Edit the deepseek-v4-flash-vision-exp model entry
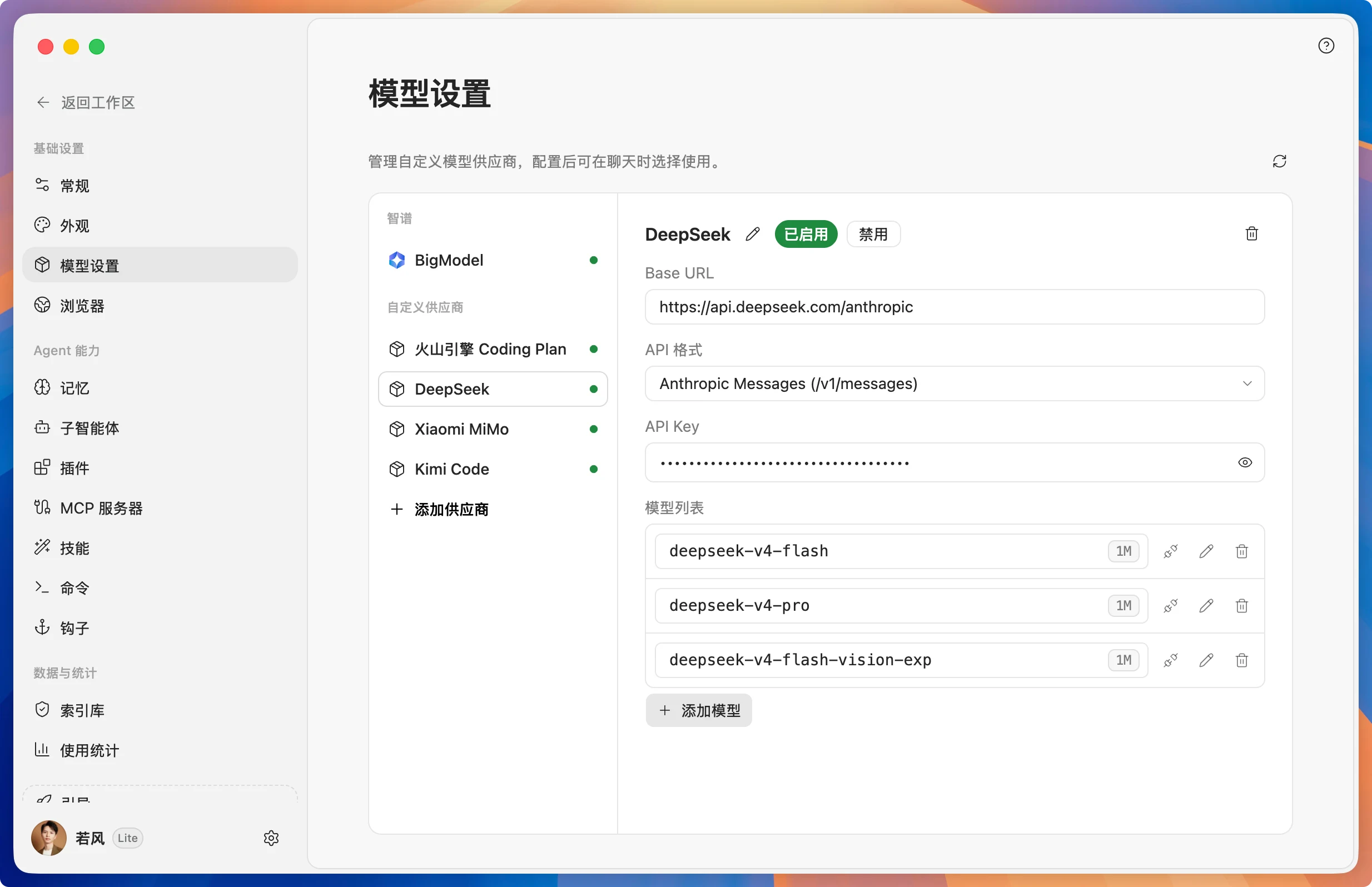 (x=1206, y=660)
